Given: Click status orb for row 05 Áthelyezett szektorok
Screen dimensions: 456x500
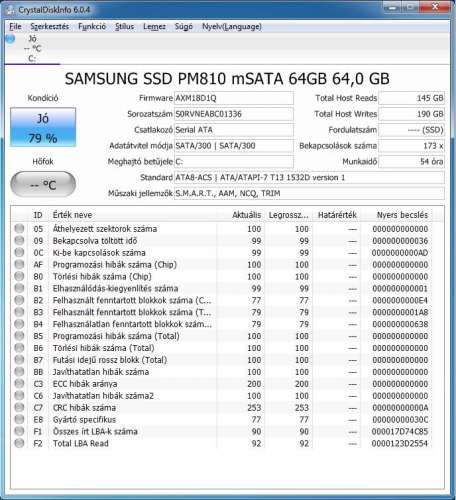Looking at the screenshot, I should click(19, 228).
